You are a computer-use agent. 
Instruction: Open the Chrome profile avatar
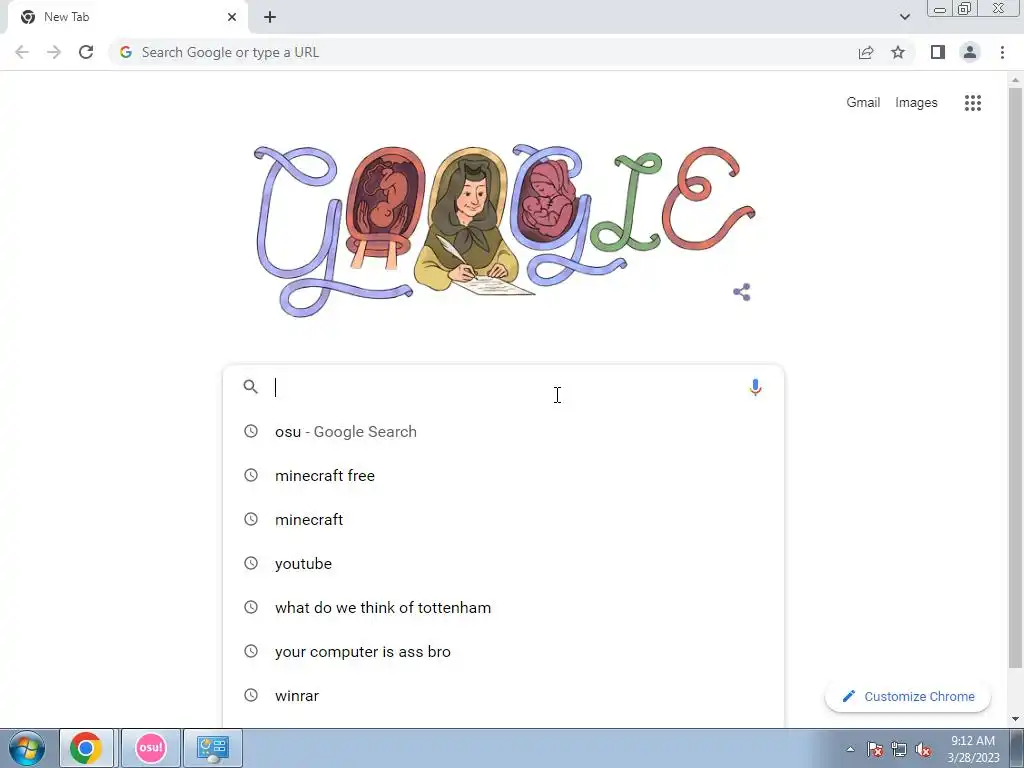click(x=970, y=52)
